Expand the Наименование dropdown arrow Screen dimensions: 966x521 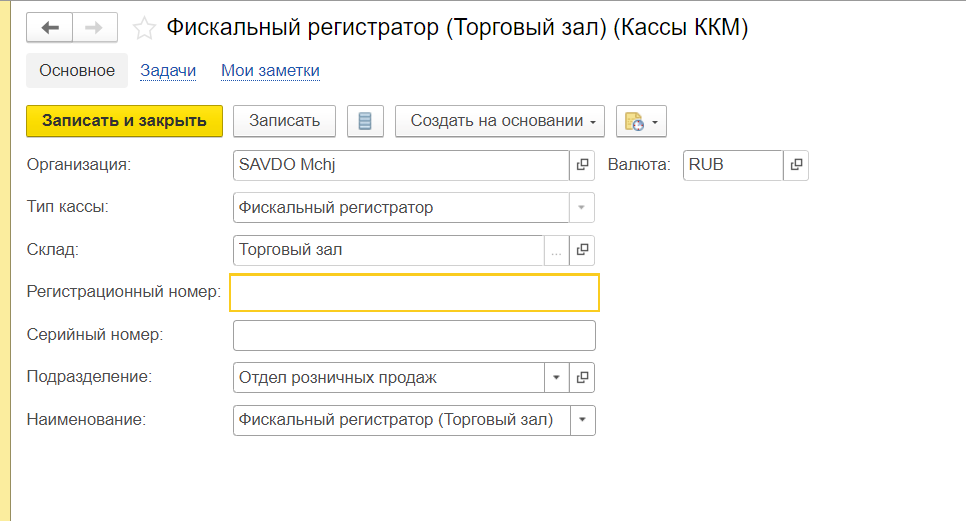[x=582, y=420]
